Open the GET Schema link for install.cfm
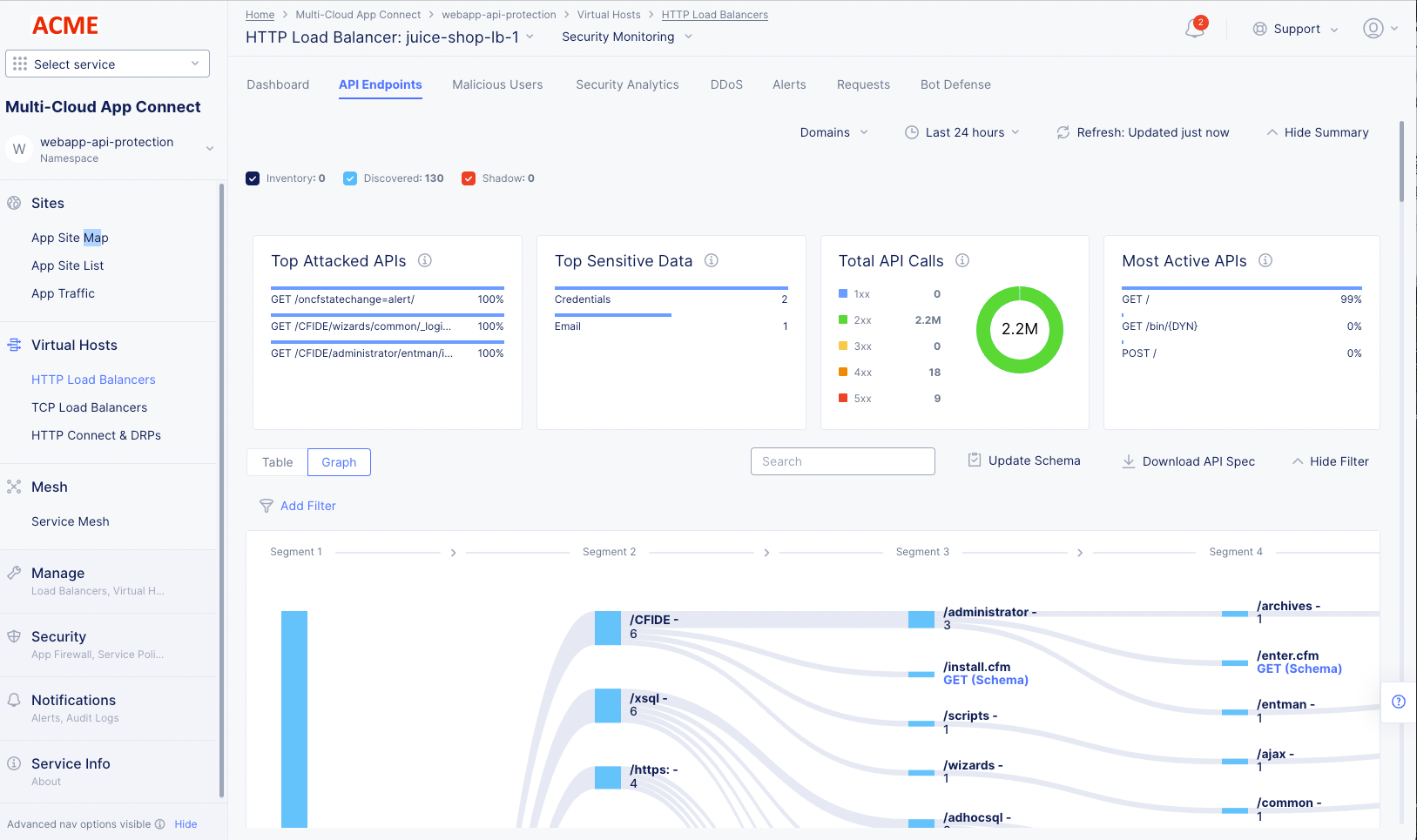This screenshot has width=1417, height=840. click(x=985, y=680)
